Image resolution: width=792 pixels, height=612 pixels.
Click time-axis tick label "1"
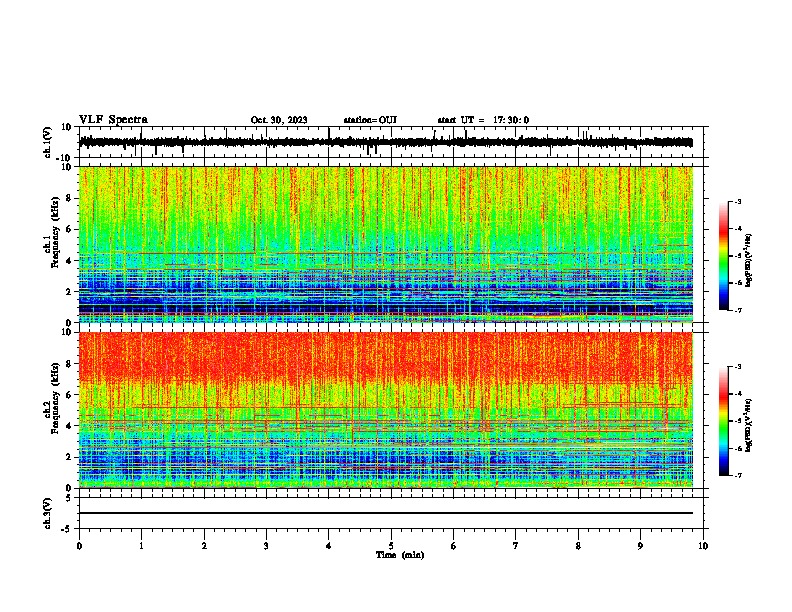coord(141,546)
